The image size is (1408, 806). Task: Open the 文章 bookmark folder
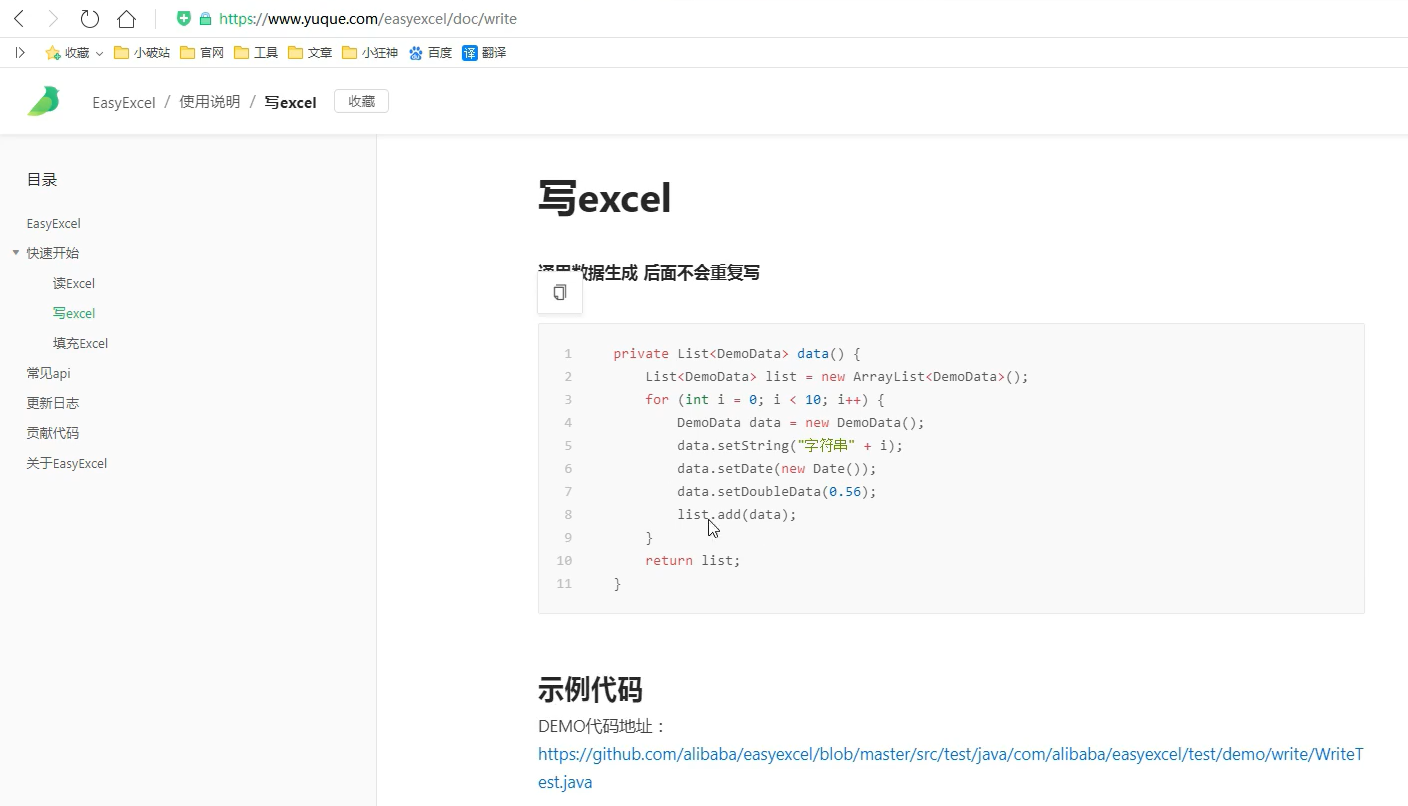pos(310,52)
